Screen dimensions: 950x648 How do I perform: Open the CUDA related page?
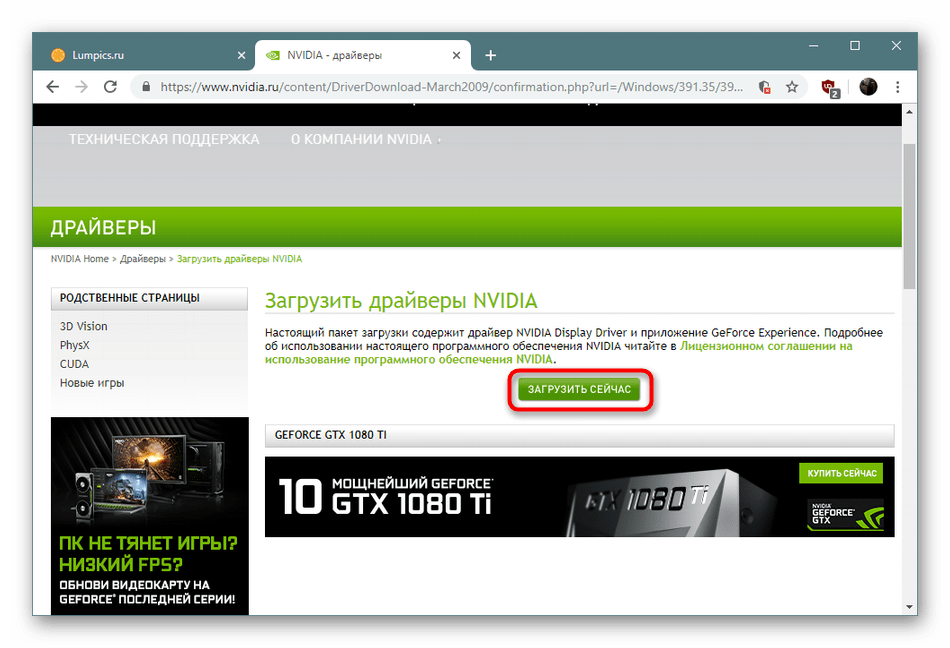tap(74, 364)
